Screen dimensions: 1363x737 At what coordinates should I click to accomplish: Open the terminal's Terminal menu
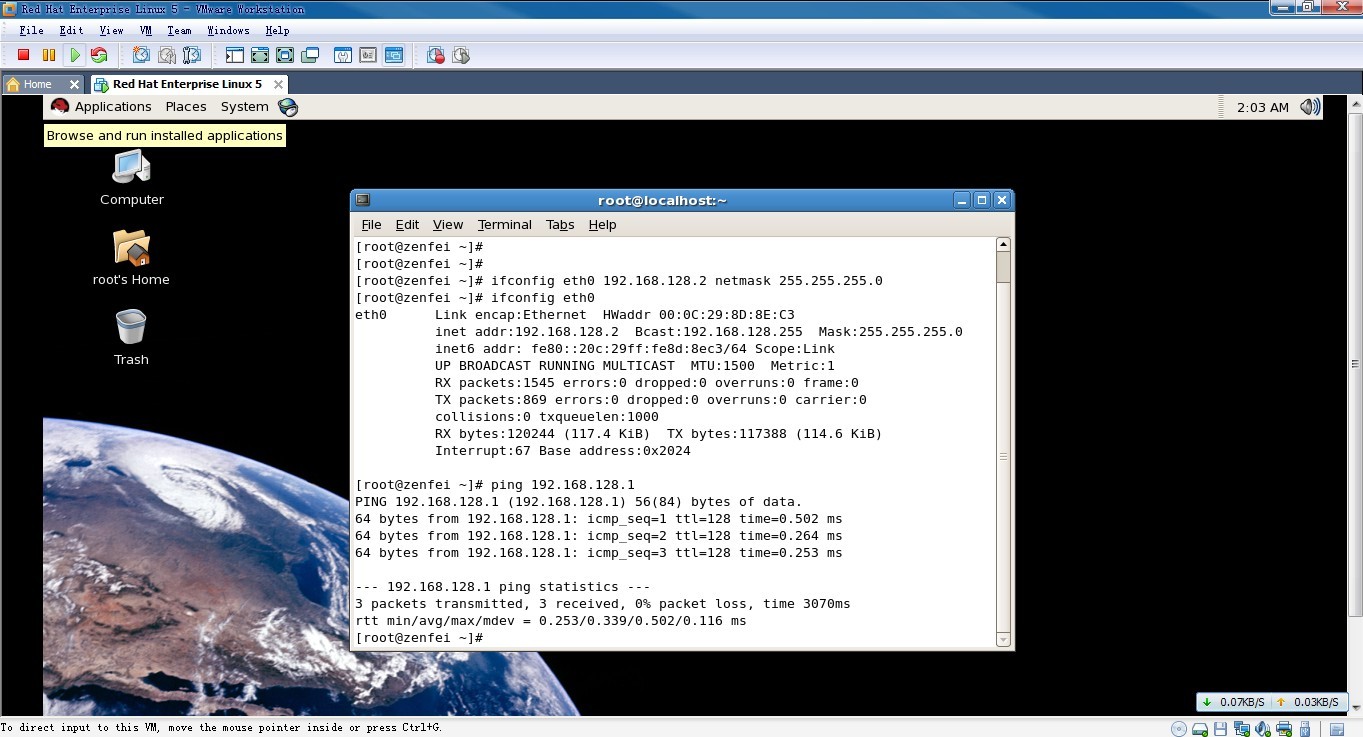point(504,225)
